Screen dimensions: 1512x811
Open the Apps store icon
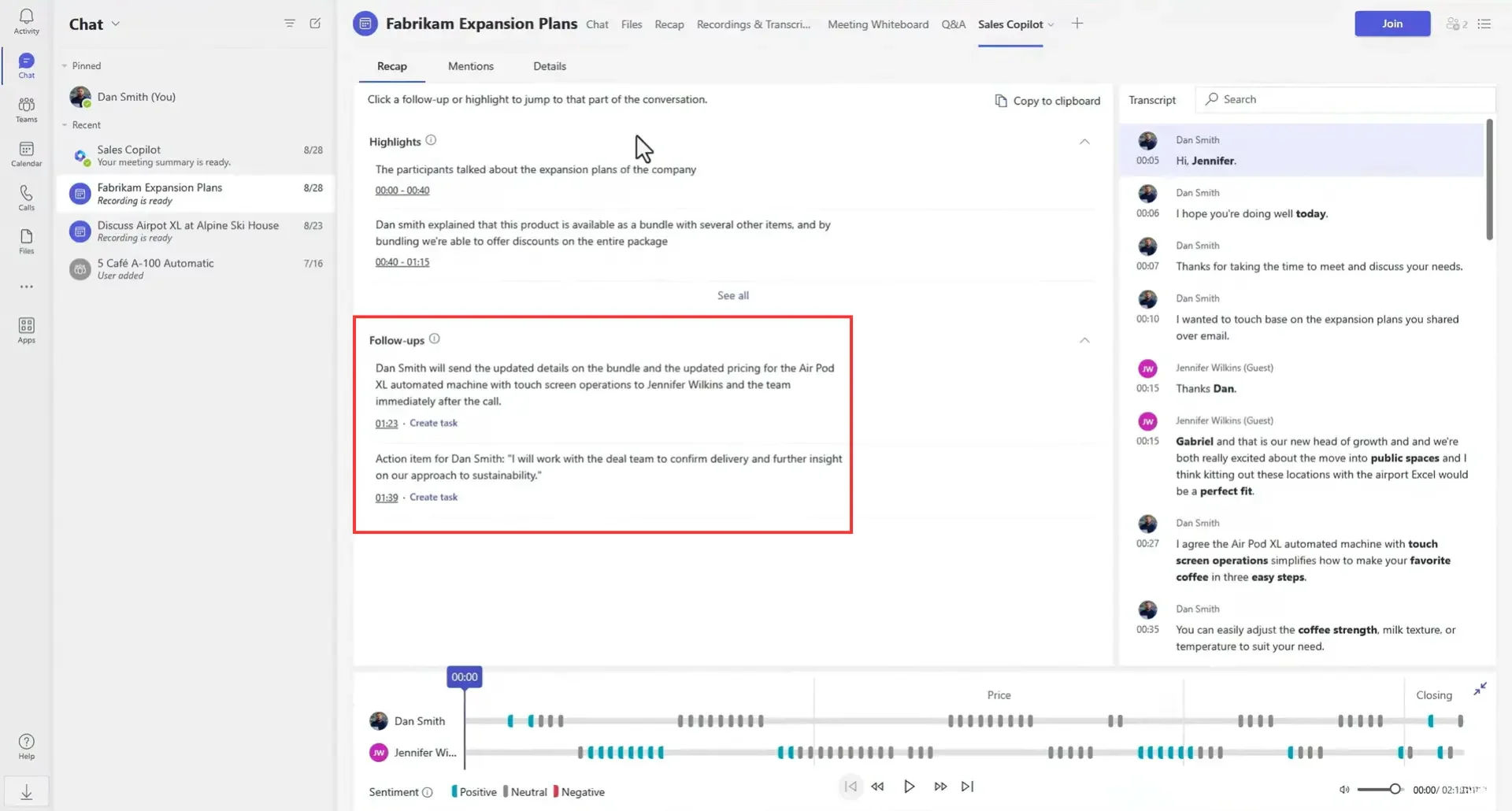coord(26,330)
